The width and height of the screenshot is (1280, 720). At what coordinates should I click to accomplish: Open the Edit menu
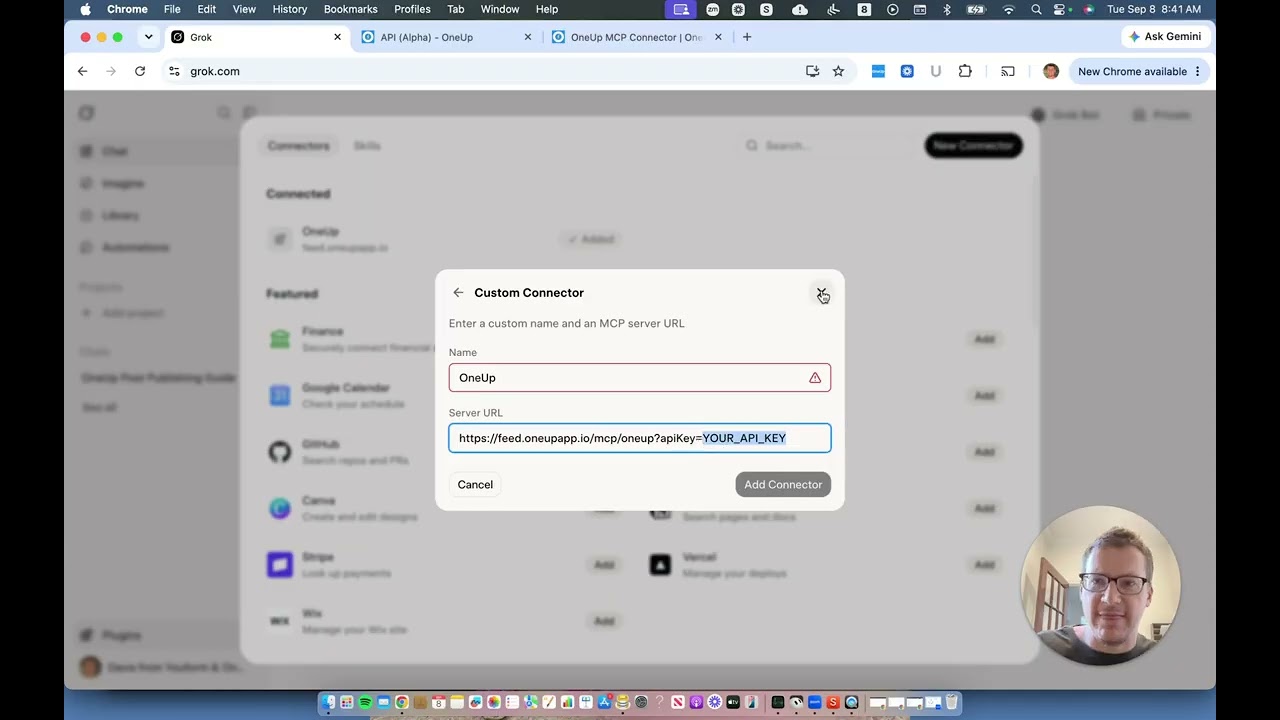[x=206, y=9]
